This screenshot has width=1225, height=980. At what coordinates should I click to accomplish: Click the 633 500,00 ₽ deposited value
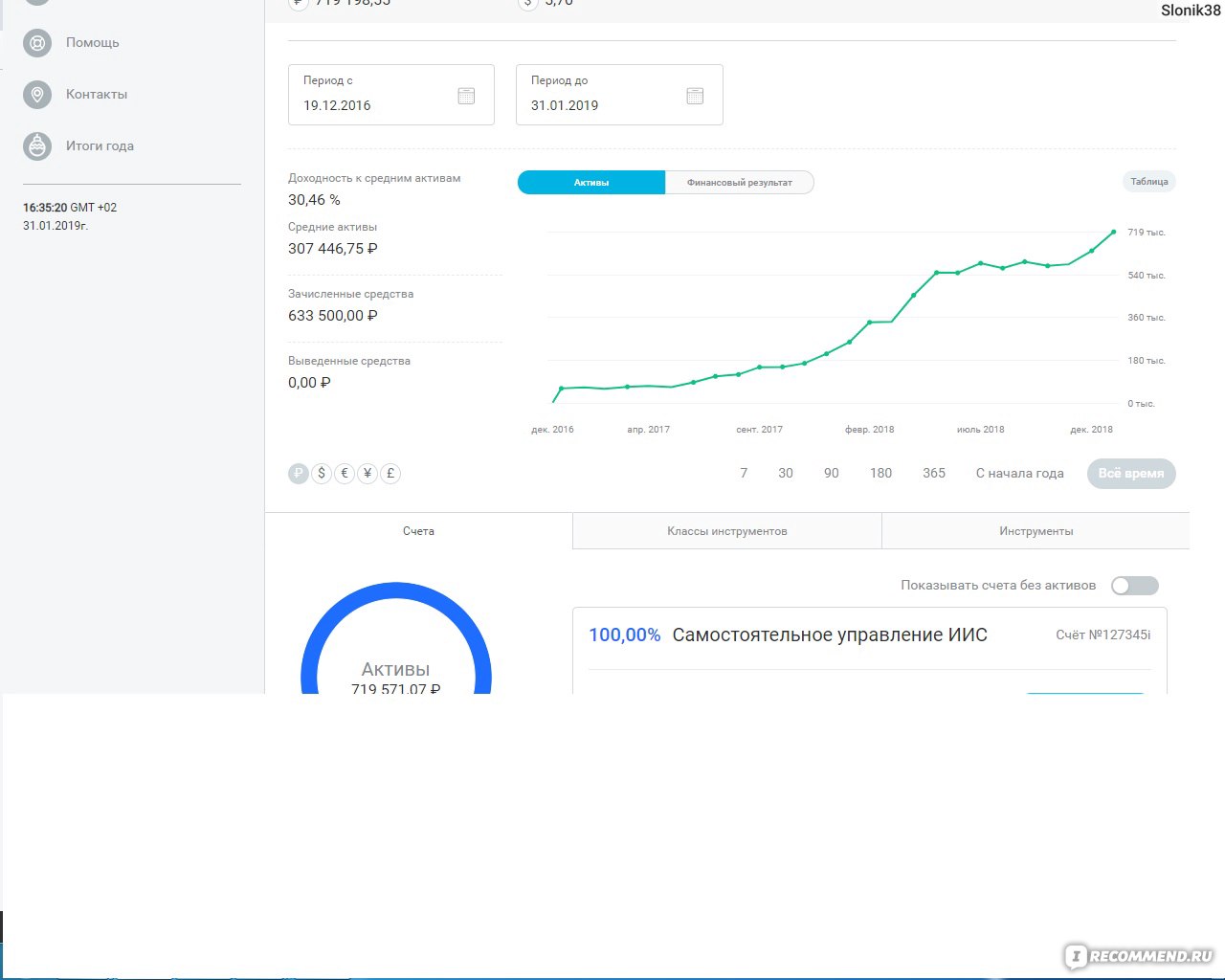tap(333, 316)
